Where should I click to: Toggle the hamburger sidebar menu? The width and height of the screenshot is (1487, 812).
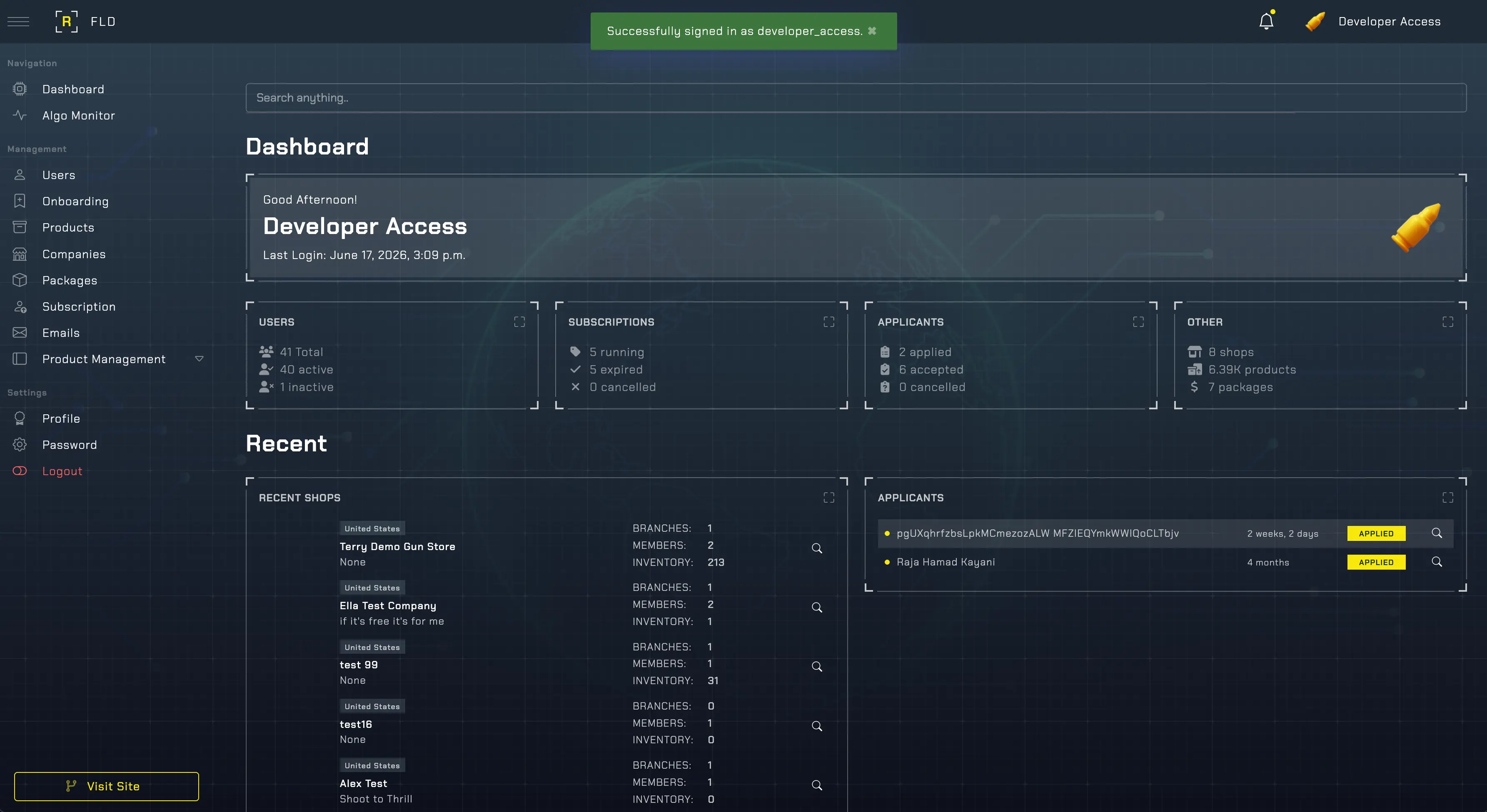[18, 21]
